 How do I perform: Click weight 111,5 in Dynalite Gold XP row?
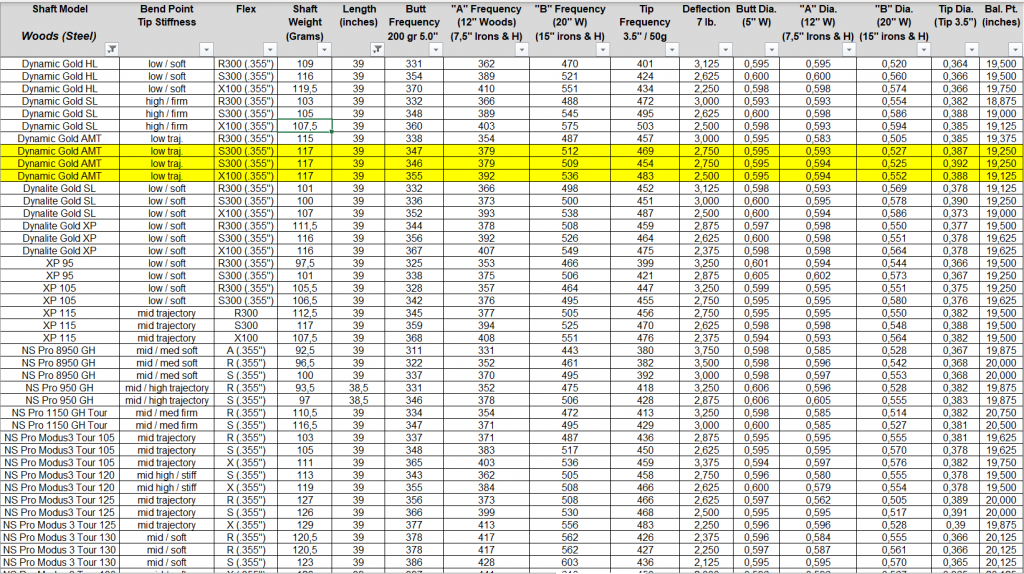(305, 226)
